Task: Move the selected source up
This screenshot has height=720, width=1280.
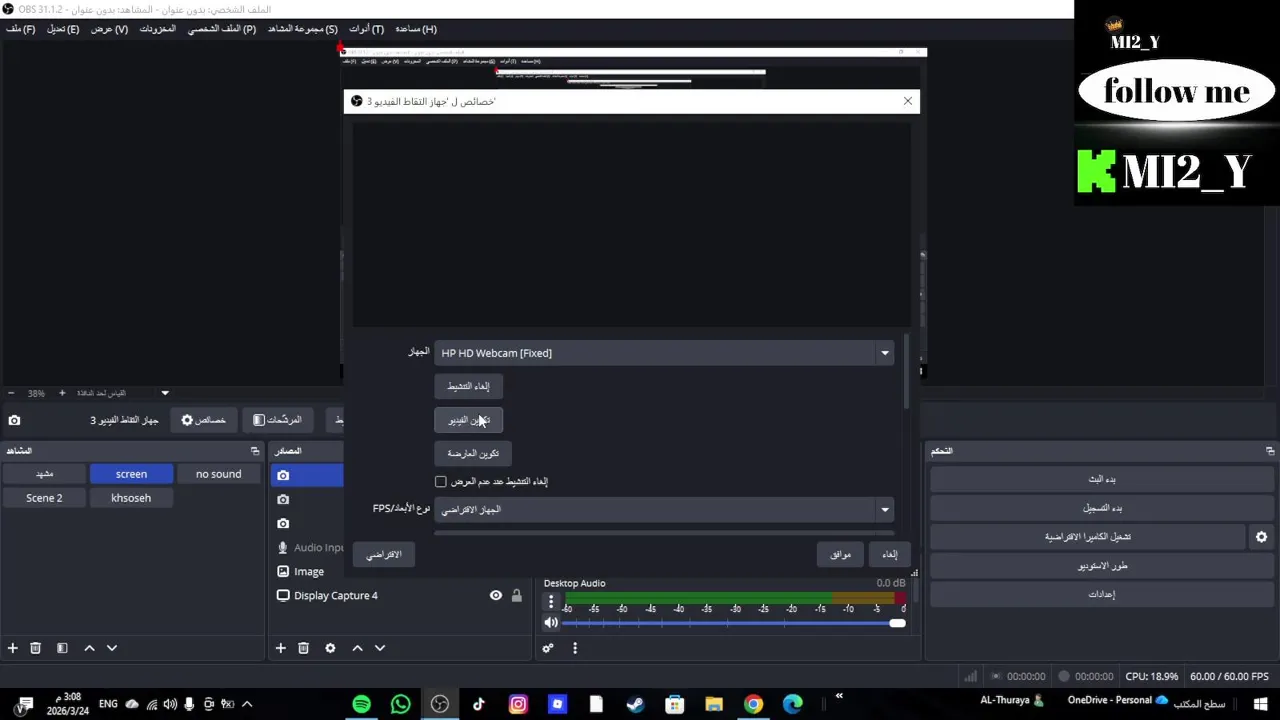Action: tap(357, 648)
